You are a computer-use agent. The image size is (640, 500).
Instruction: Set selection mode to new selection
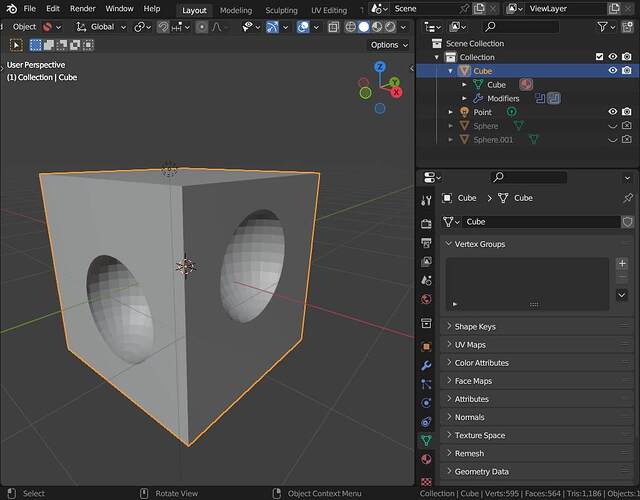pyautogui.click(x=36, y=45)
